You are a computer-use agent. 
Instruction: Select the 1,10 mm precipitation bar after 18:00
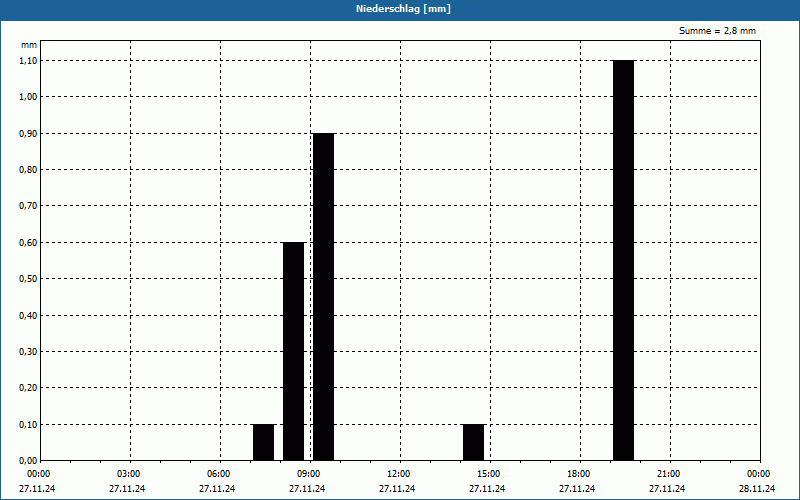pos(623,260)
